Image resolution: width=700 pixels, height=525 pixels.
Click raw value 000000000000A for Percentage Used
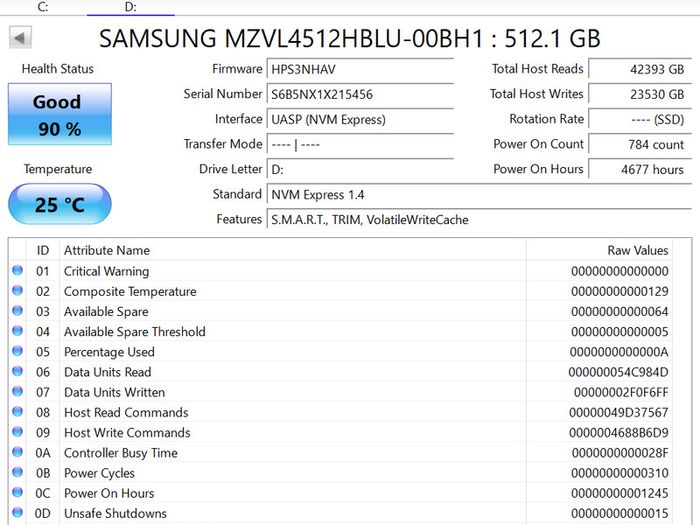[619, 352]
